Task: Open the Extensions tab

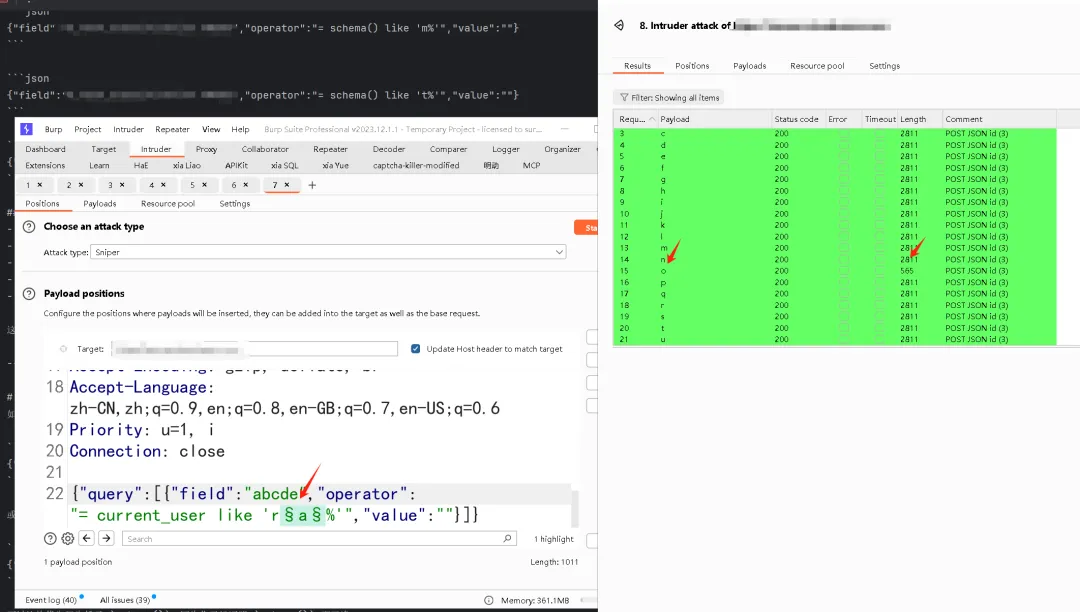Action: coord(45,166)
